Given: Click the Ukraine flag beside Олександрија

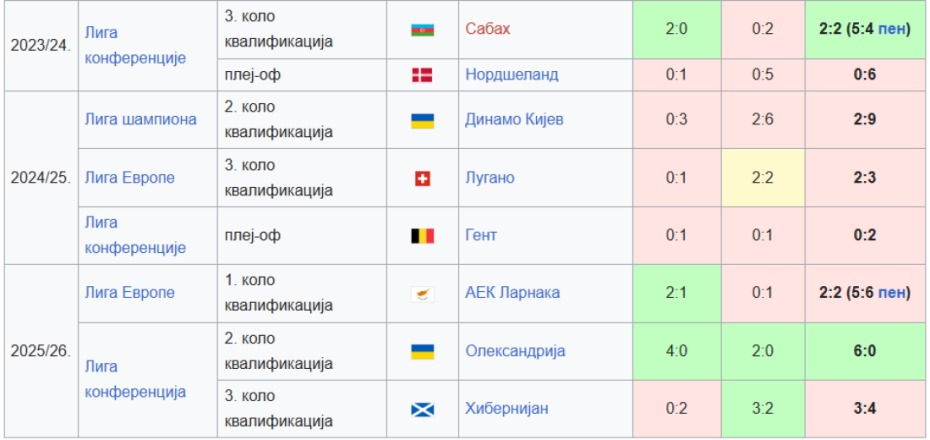Looking at the screenshot, I should point(422,351).
